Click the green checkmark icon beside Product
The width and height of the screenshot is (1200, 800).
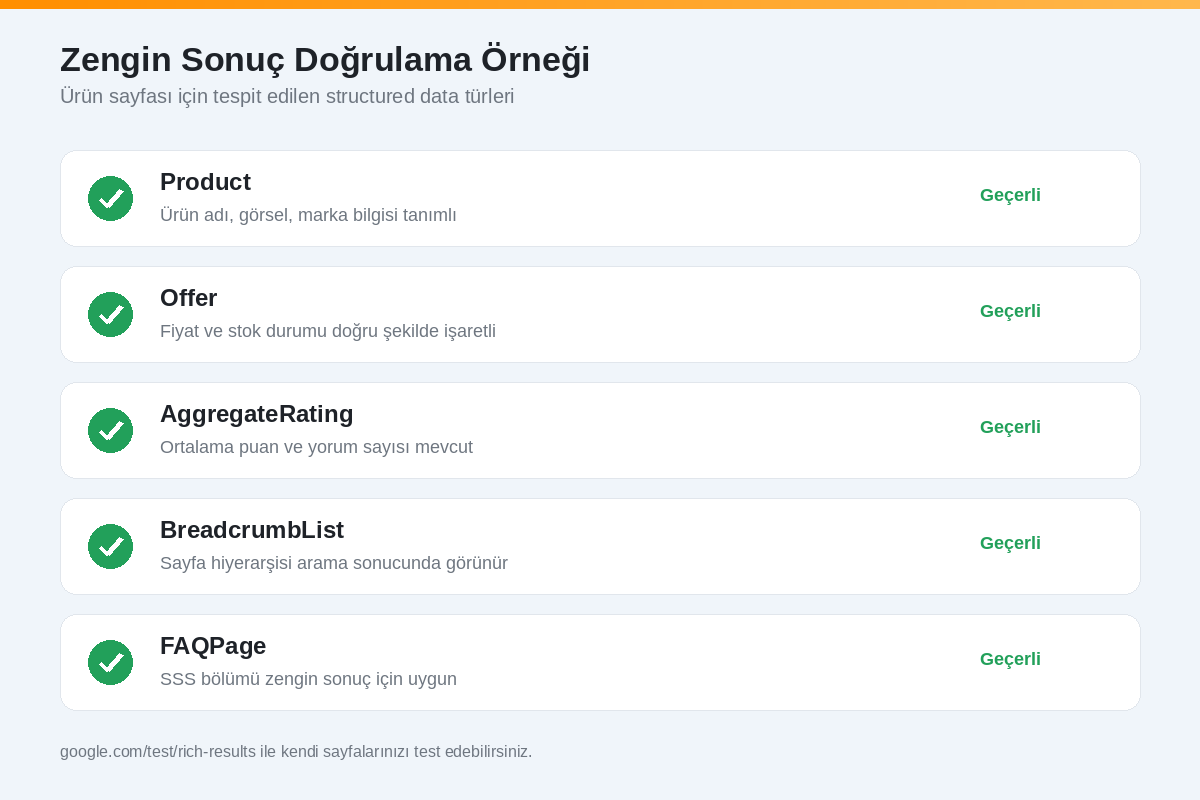(x=110, y=198)
